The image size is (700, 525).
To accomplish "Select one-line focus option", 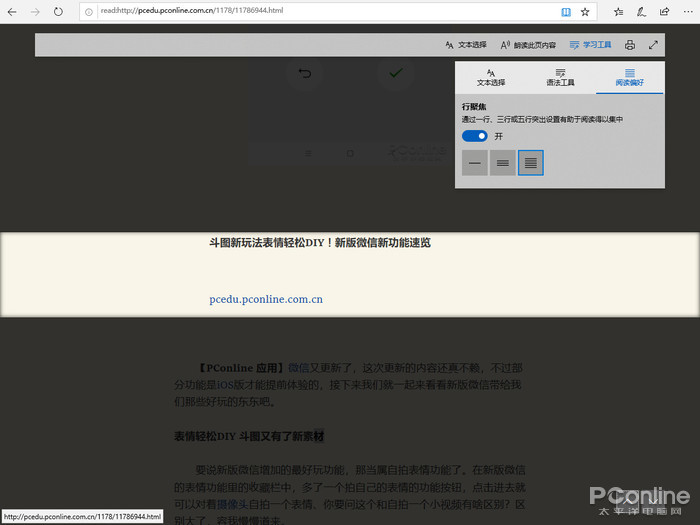I will [475, 163].
